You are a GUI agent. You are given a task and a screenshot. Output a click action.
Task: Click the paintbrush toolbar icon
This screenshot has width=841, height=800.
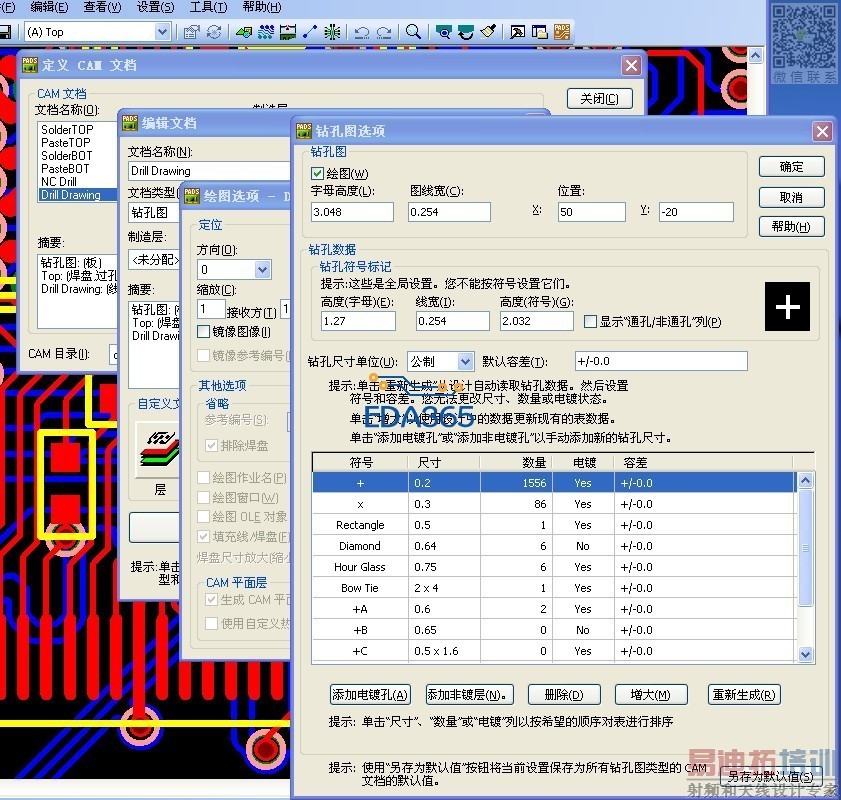coord(488,32)
